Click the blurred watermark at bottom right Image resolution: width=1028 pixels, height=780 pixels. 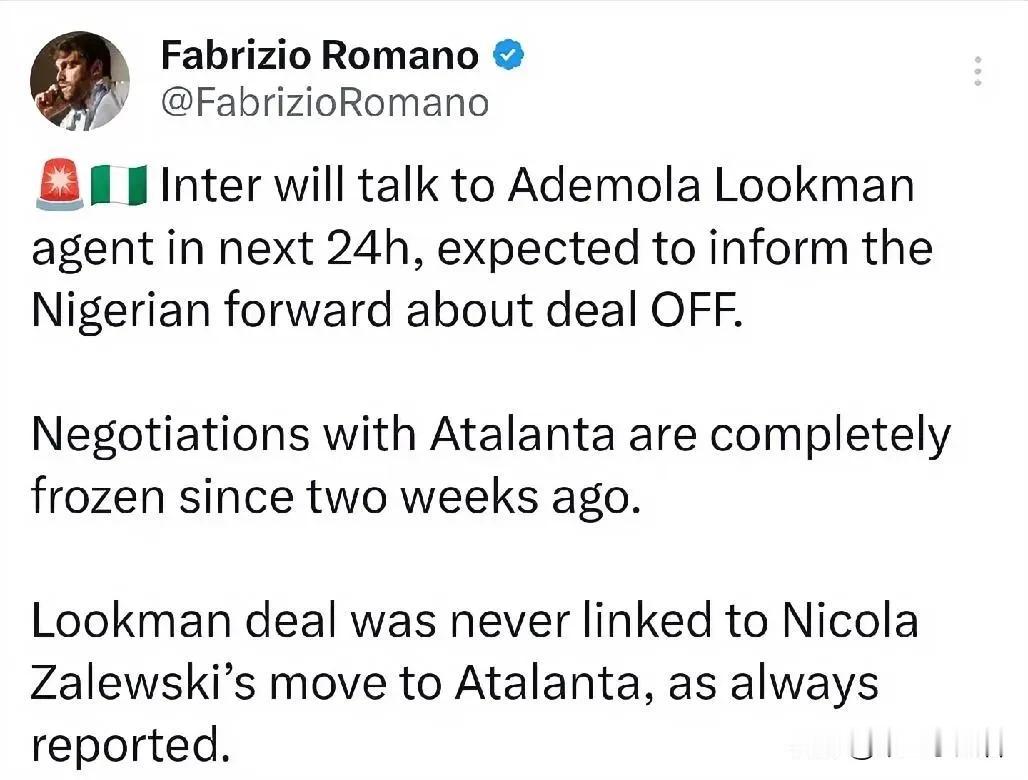(898, 746)
